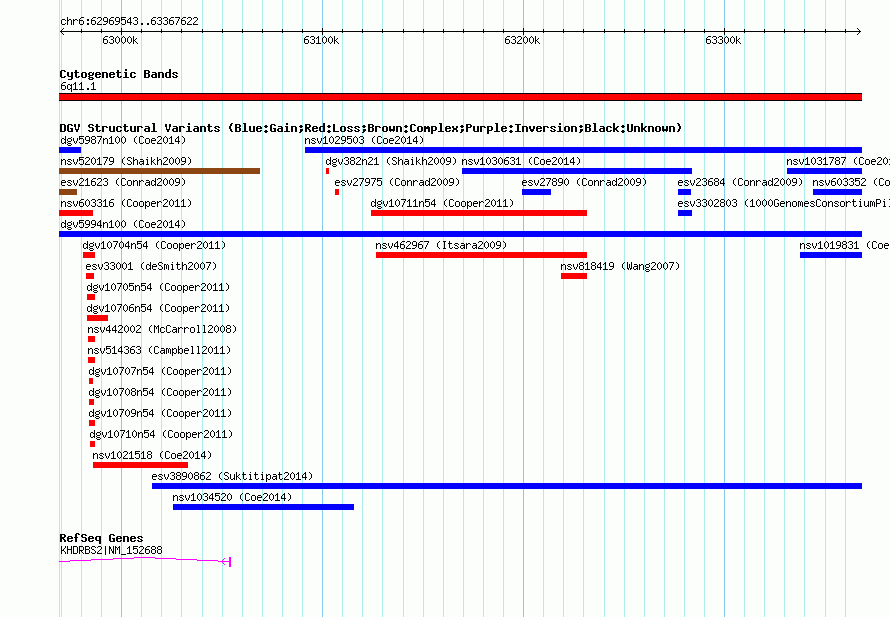Open the dgv10707n54 (Cooper2011) label
The width and height of the screenshot is (890, 617).
(x=160, y=371)
